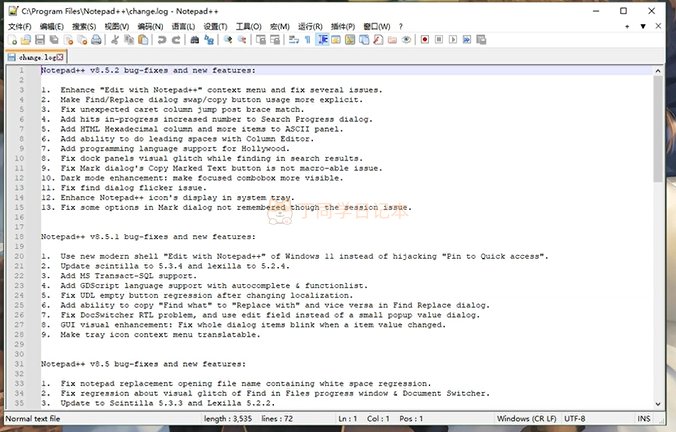Click Normal text file in status bar

click(x=33, y=419)
